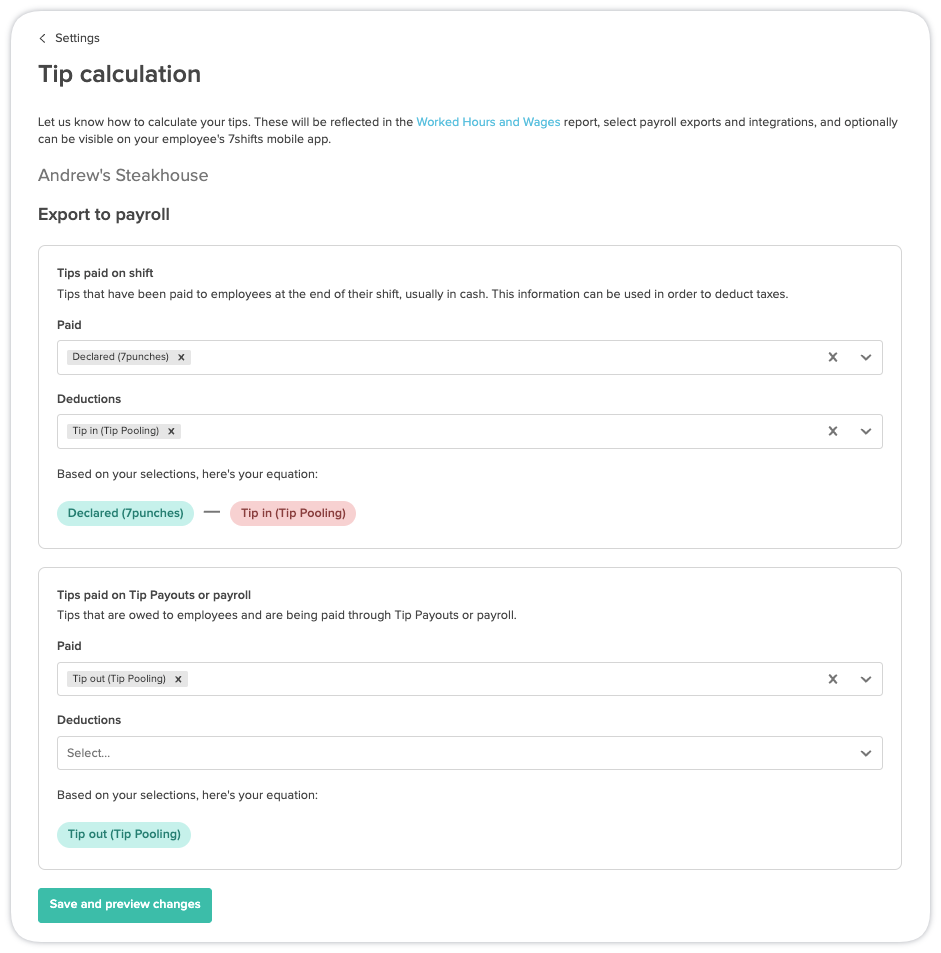Click Save and preview changes button

click(x=125, y=904)
